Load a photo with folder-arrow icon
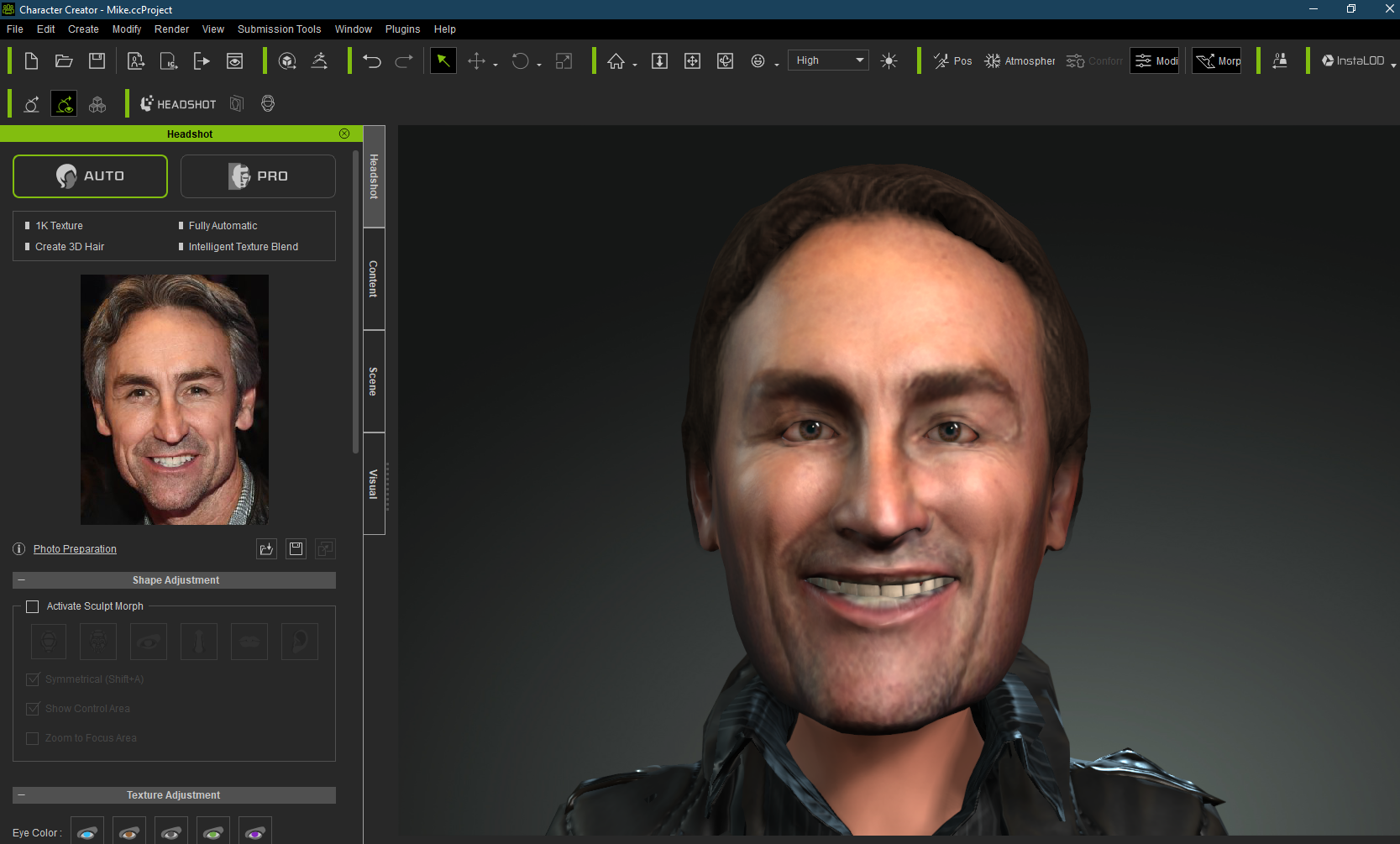The width and height of the screenshot is (1400, 844). pos(267,549)
